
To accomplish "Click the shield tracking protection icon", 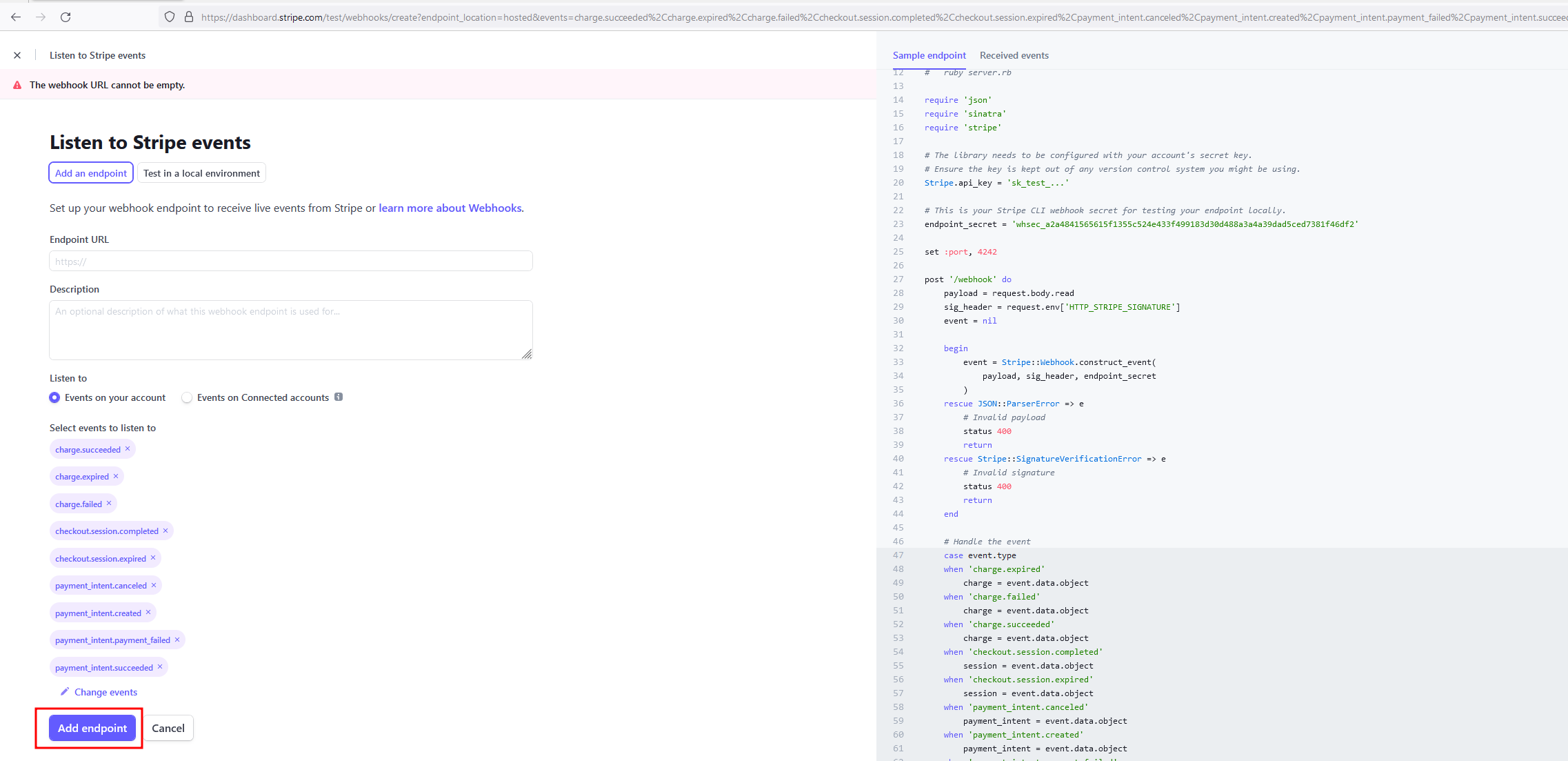I will point(170,17).
